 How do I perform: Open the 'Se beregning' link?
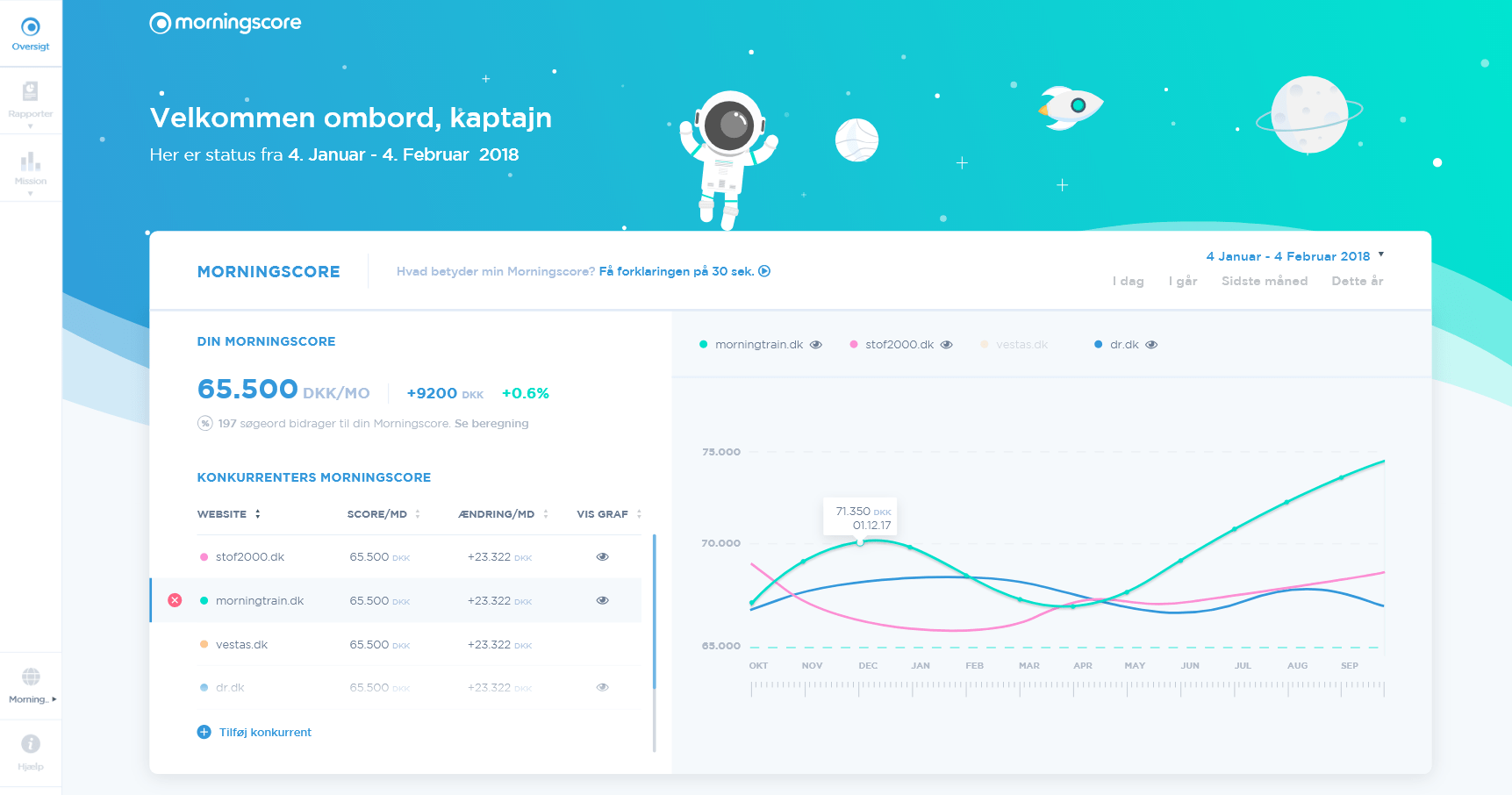tap(491, 423)
